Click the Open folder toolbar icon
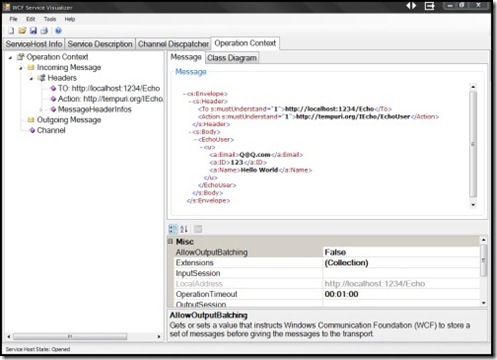 click(22, 31)
